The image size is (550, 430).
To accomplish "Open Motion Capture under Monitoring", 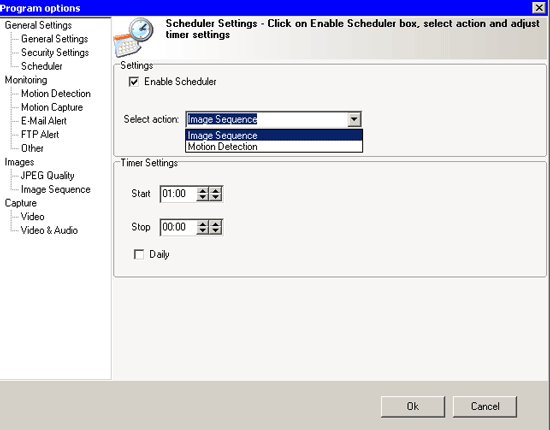I will click(52, 107).
